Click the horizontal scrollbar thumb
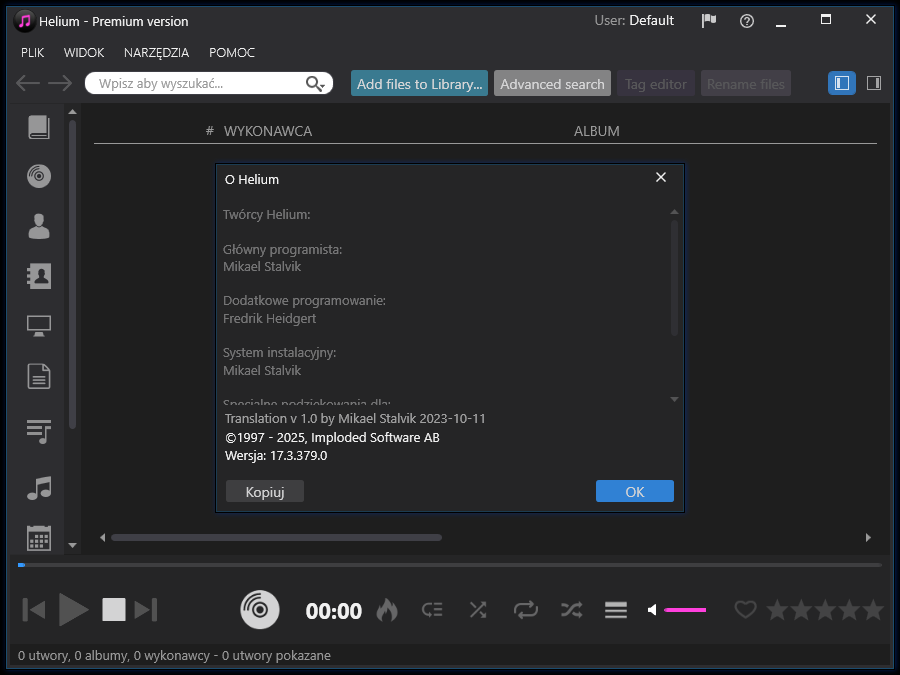900x675 pixels. (x=277, y=537)
